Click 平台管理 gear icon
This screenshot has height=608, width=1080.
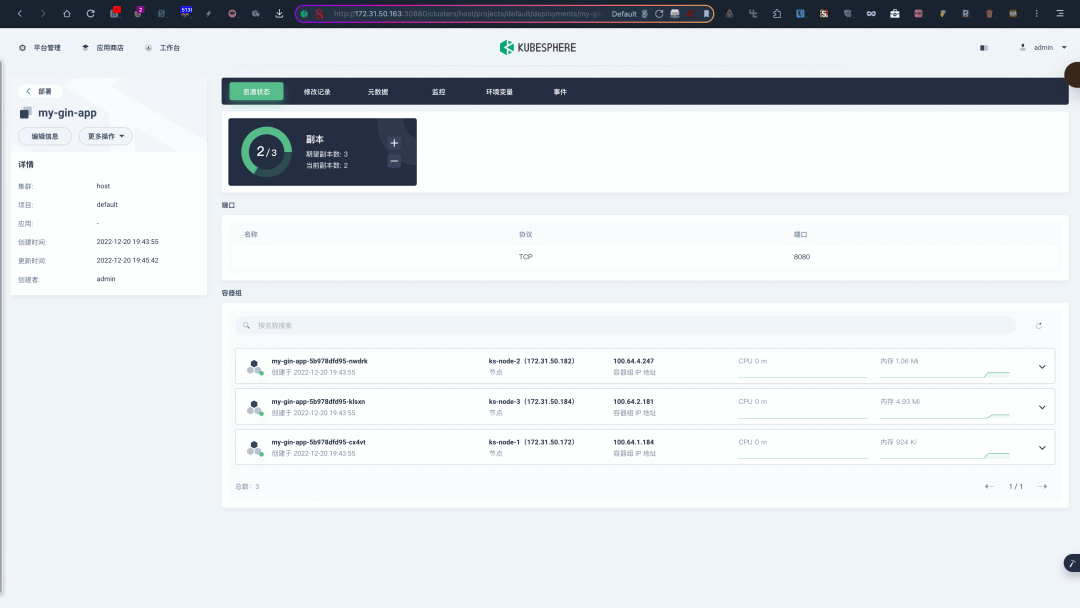(23, 48)
